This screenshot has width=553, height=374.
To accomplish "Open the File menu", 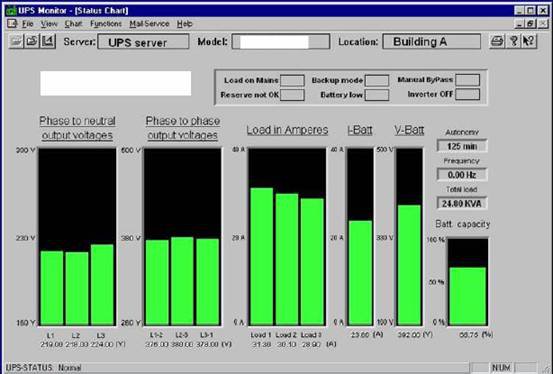I will (28, 24).
